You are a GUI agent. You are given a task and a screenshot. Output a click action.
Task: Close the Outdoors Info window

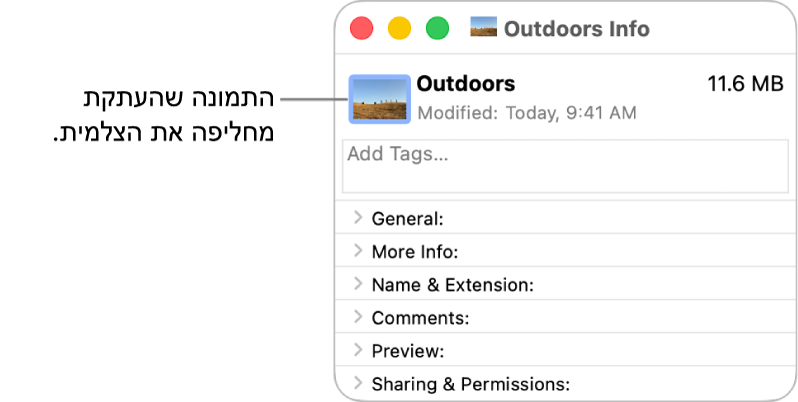pos(361,29)
